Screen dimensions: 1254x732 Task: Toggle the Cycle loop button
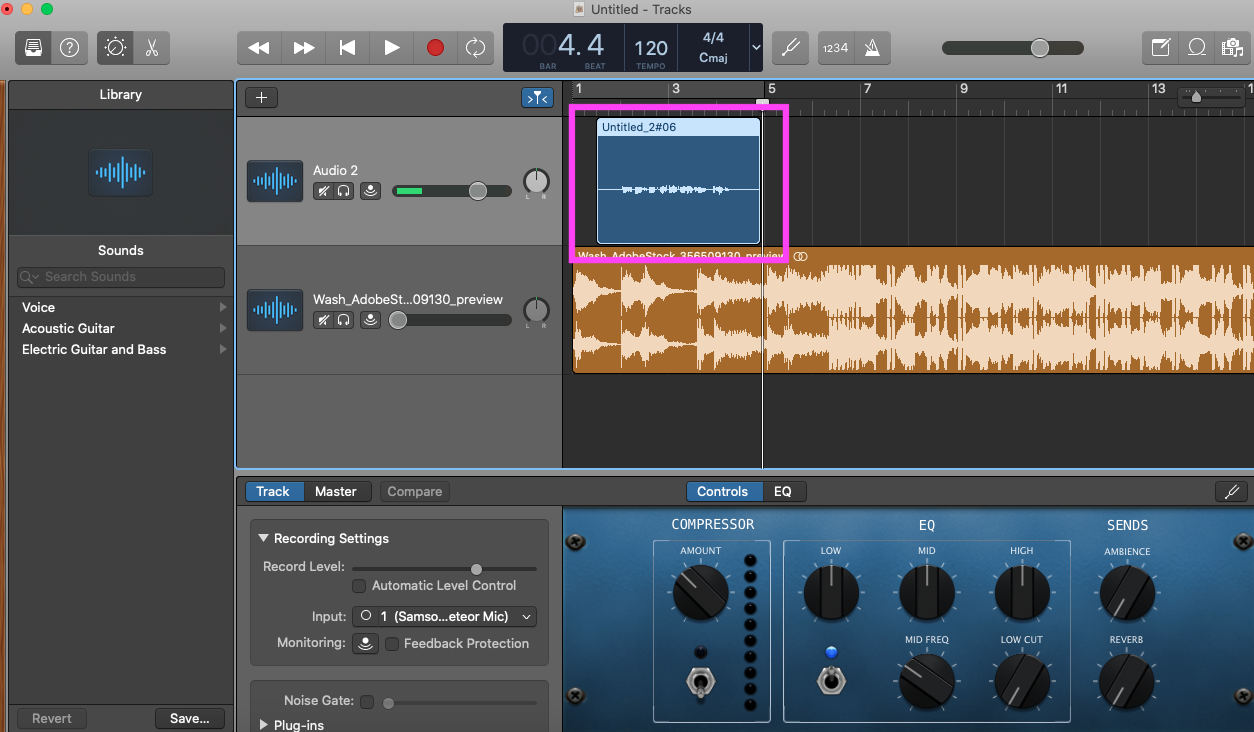point(475,47)
